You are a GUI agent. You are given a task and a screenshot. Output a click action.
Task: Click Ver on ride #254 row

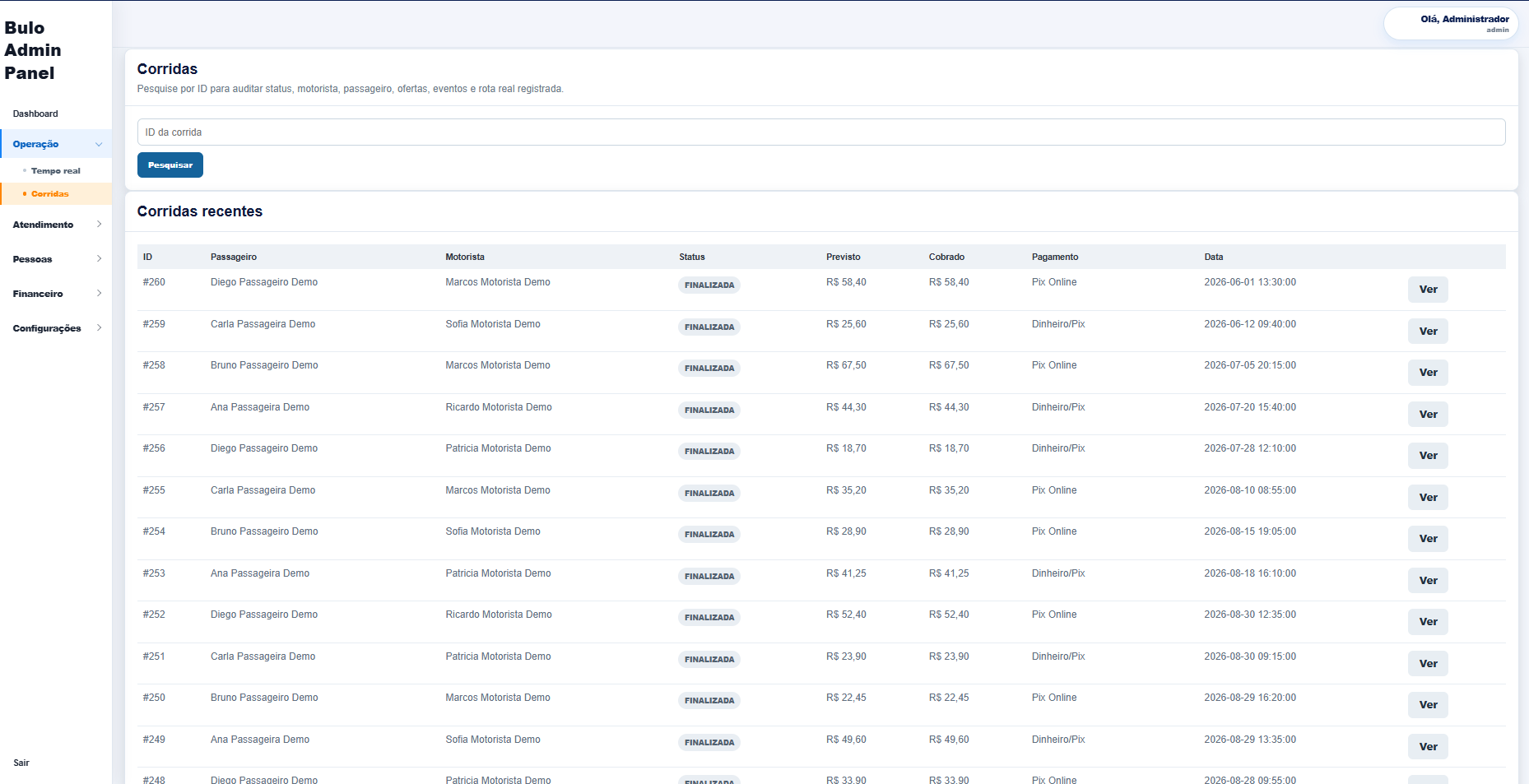(1428, 539)
